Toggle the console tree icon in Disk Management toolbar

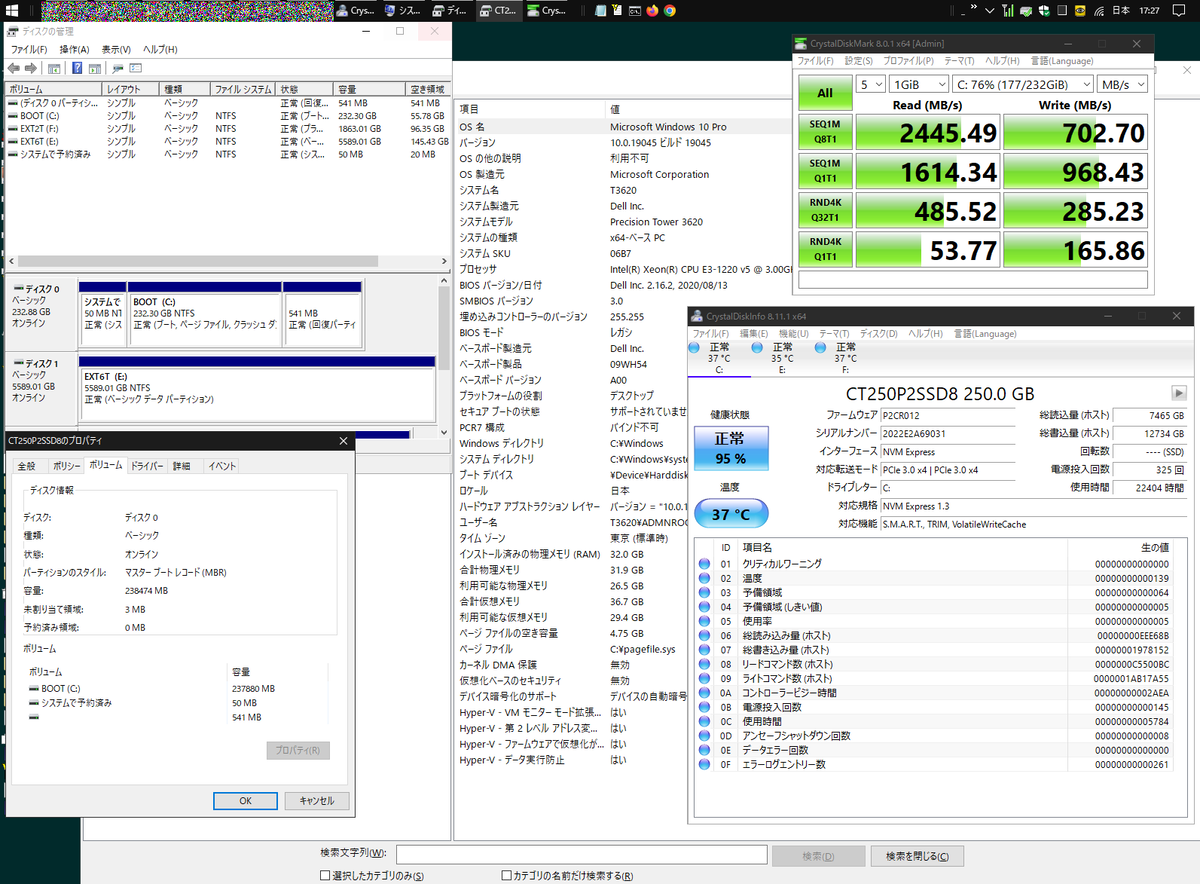click(x=54, y=68)
